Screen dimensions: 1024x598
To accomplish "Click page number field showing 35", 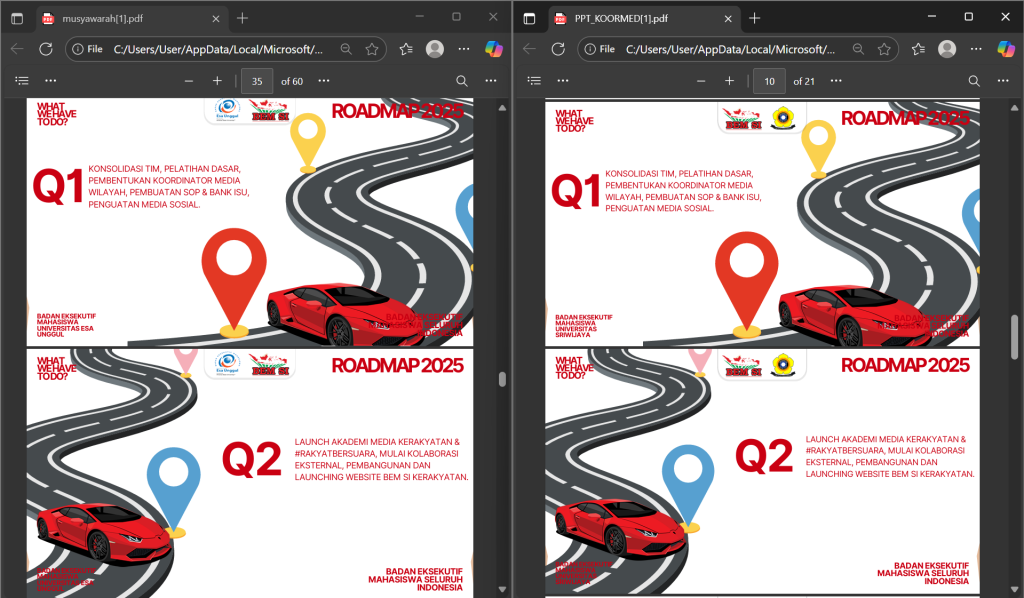I will [x=257, y=81].
